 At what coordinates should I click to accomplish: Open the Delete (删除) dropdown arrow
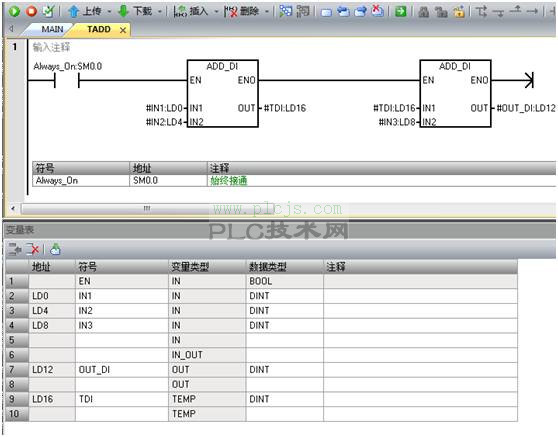tap(267, 12)
